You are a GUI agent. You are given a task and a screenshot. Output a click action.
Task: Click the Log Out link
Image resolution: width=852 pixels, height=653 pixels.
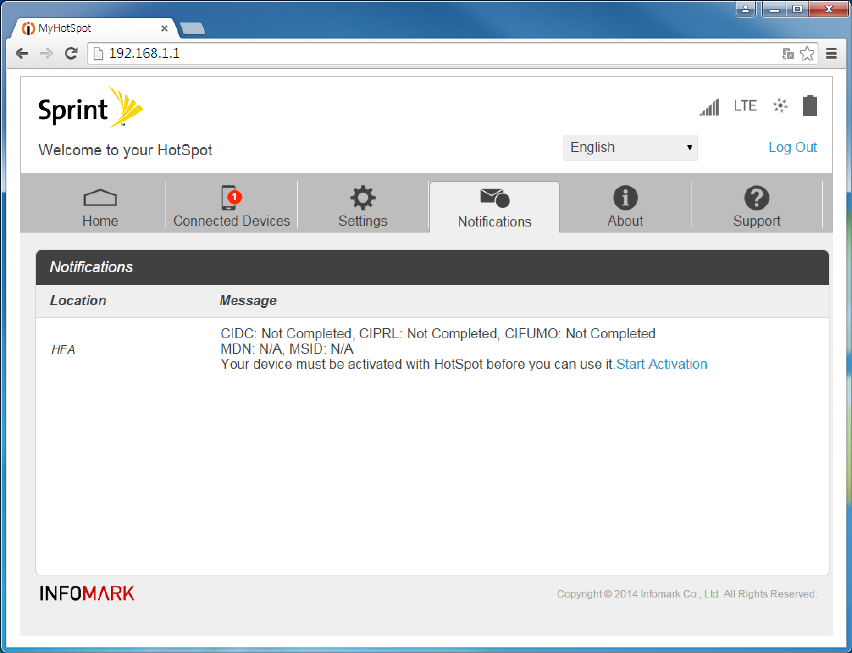pyautogui.click(x=792, y=147)
